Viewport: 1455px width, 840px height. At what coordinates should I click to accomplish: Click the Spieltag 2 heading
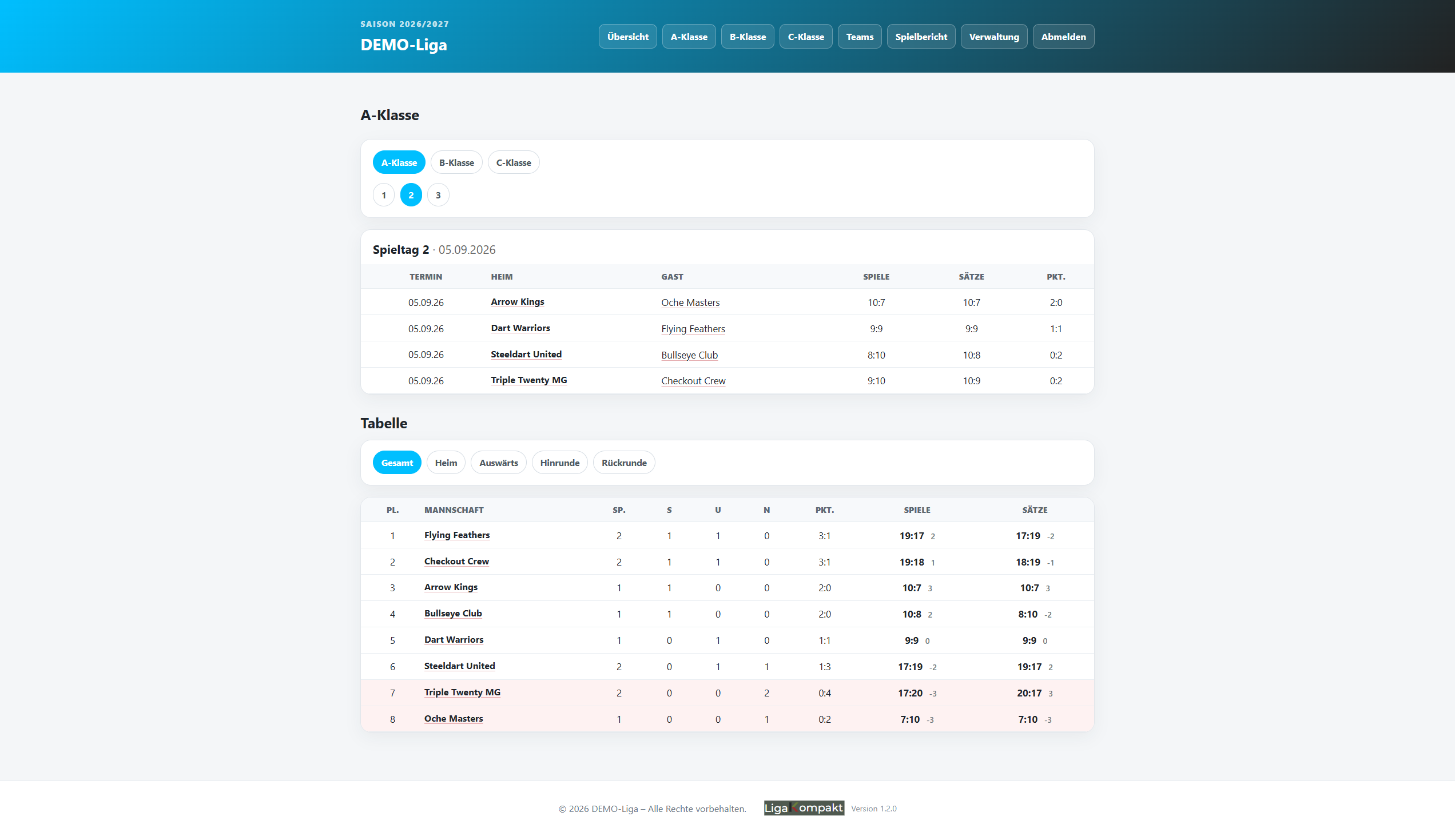400,250
